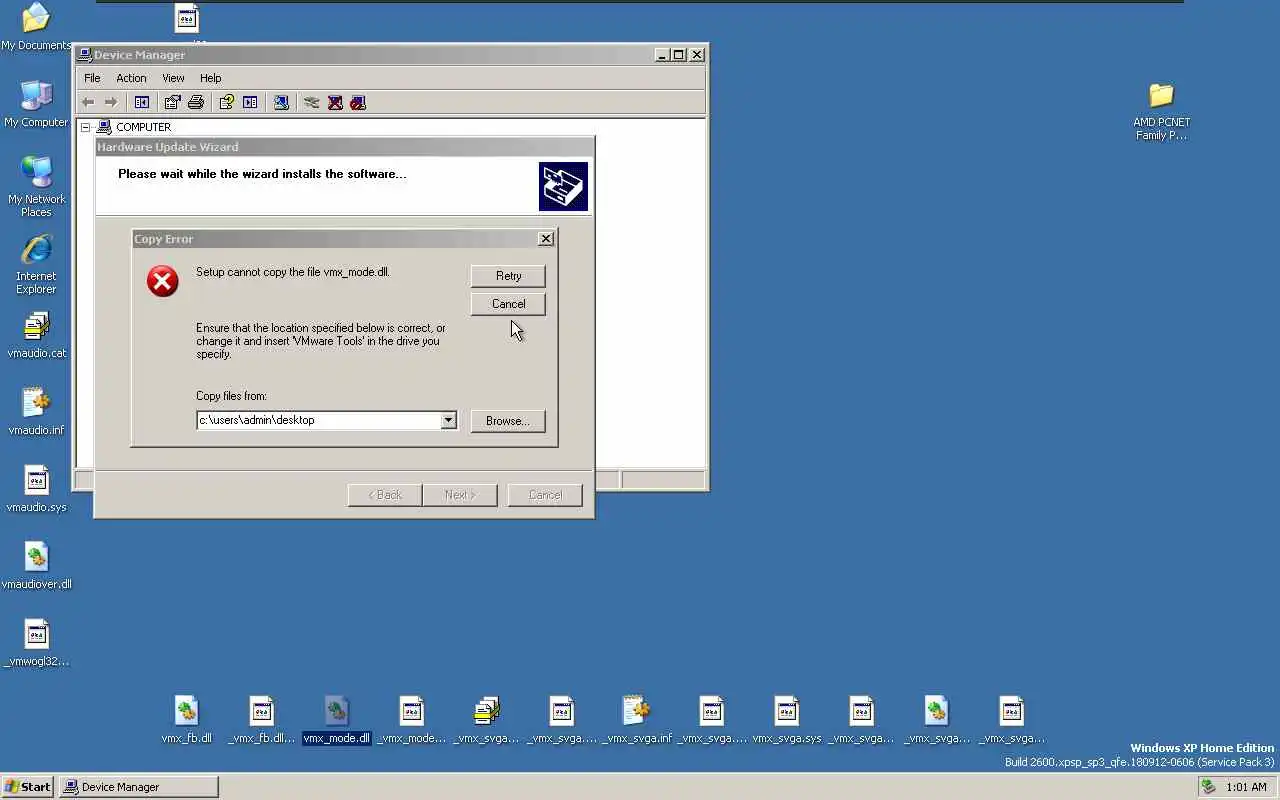Click the toolbar icon with red prohibition circle
The image size is (1280, 800).
point(358,102)
